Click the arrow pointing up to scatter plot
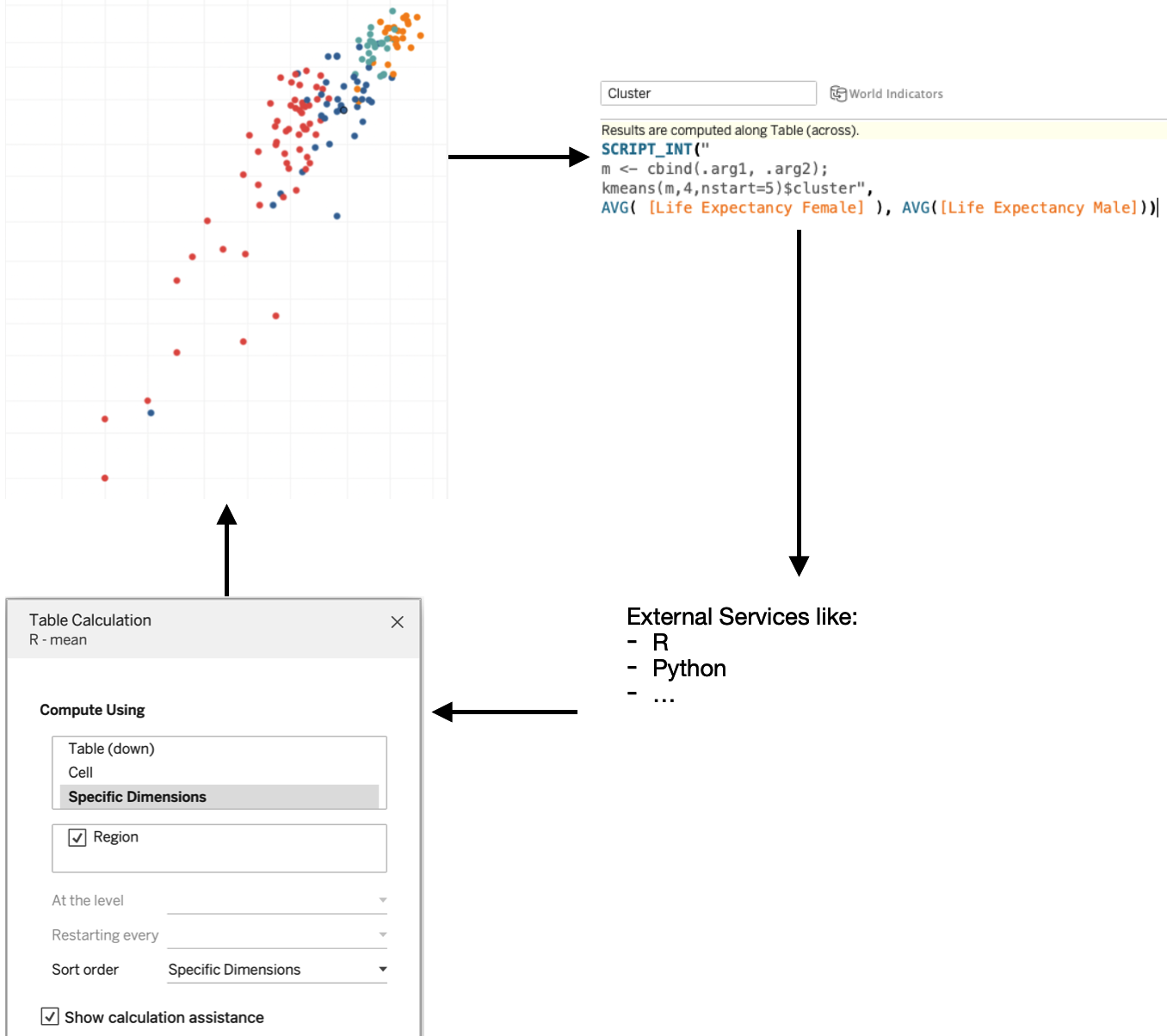The height and width of the screenshot is (1036, 1167). [226, 551]
